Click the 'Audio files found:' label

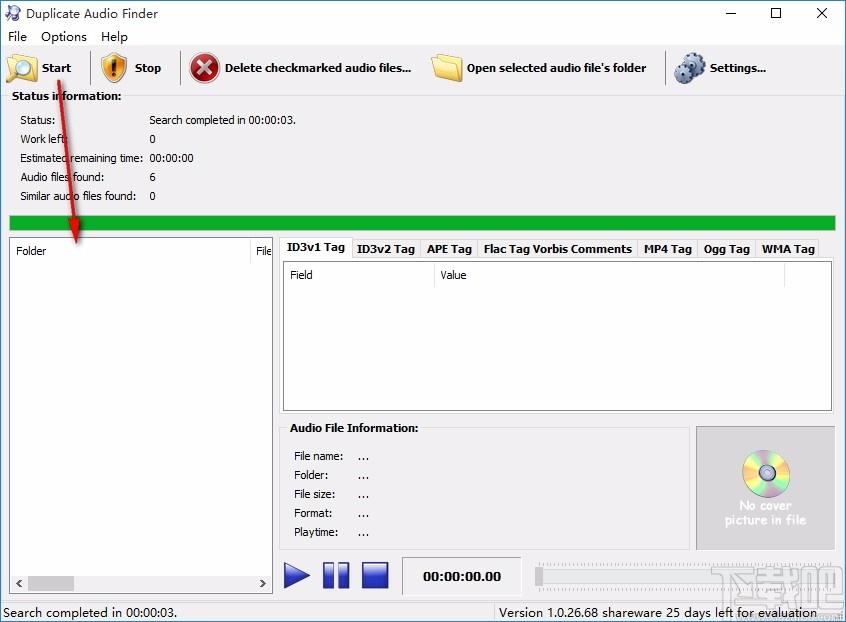pyautogui.click(x=62, y=177)
